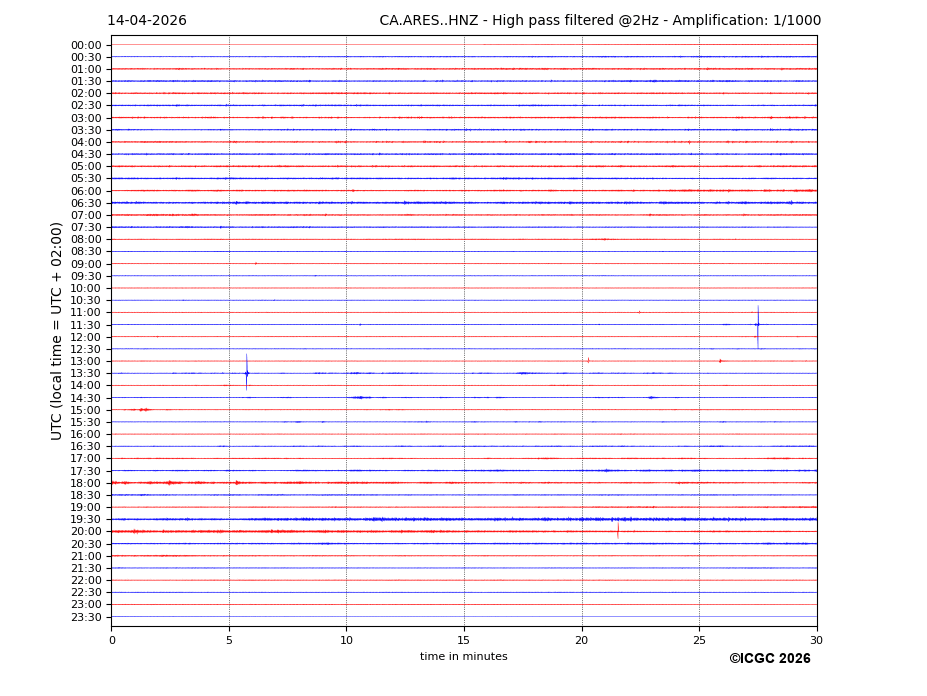The width and height of the screenshot is (927, 696).
Task: Click the 'time in minutes' axis label
Action: [463, 657]
